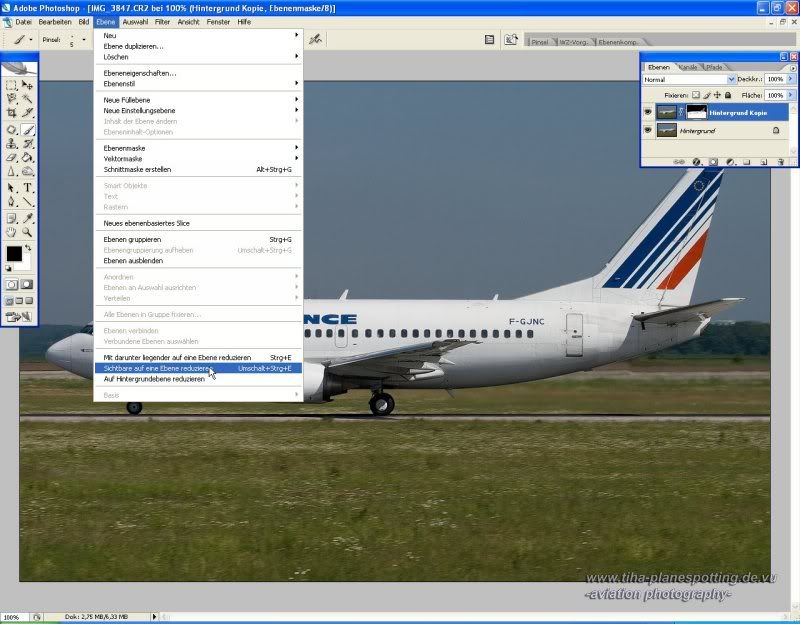
Task: Select the Line shape tool
Action: click(x=28, y=202)
